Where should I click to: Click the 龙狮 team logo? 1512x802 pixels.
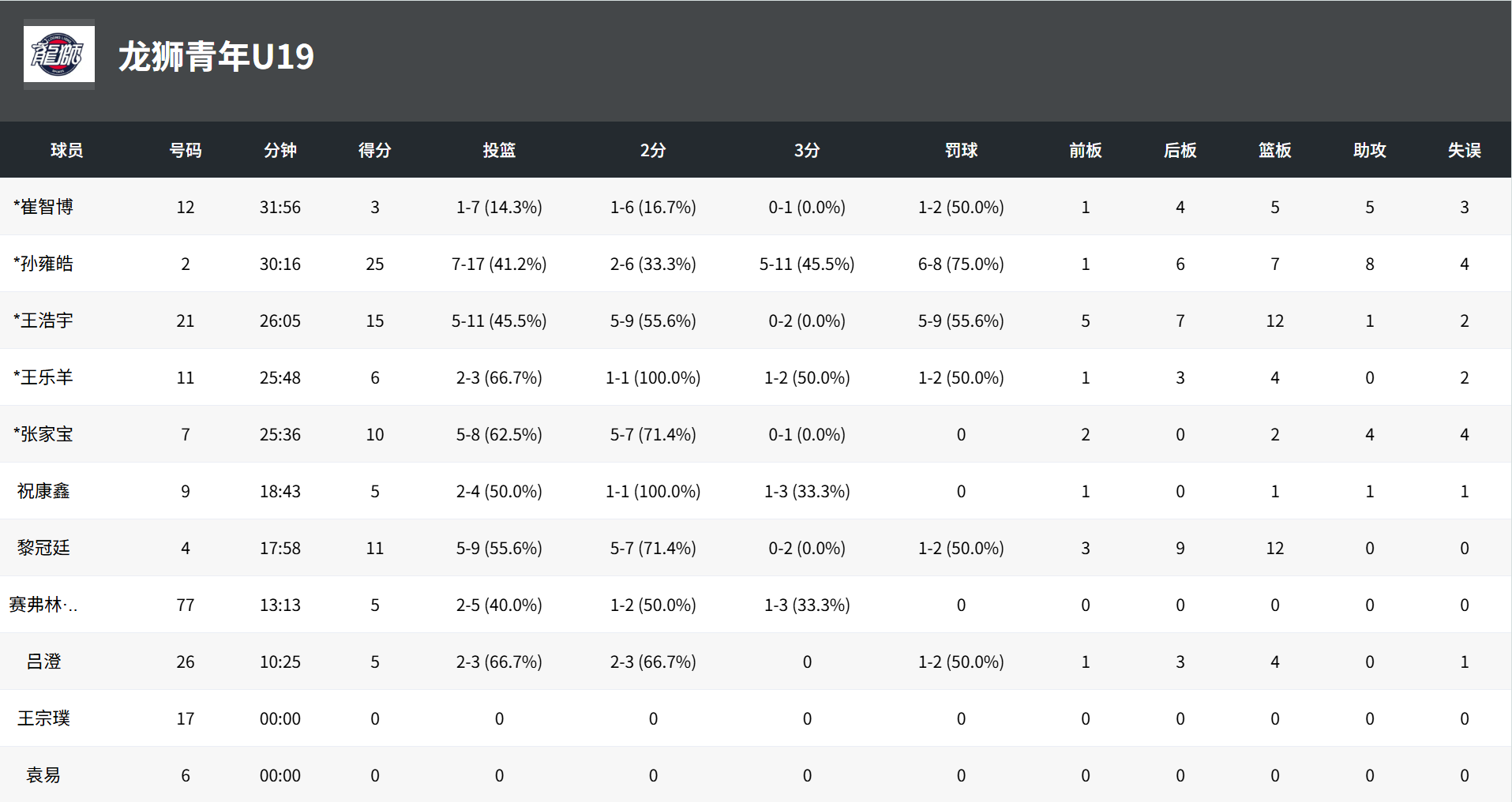[59, 54]
